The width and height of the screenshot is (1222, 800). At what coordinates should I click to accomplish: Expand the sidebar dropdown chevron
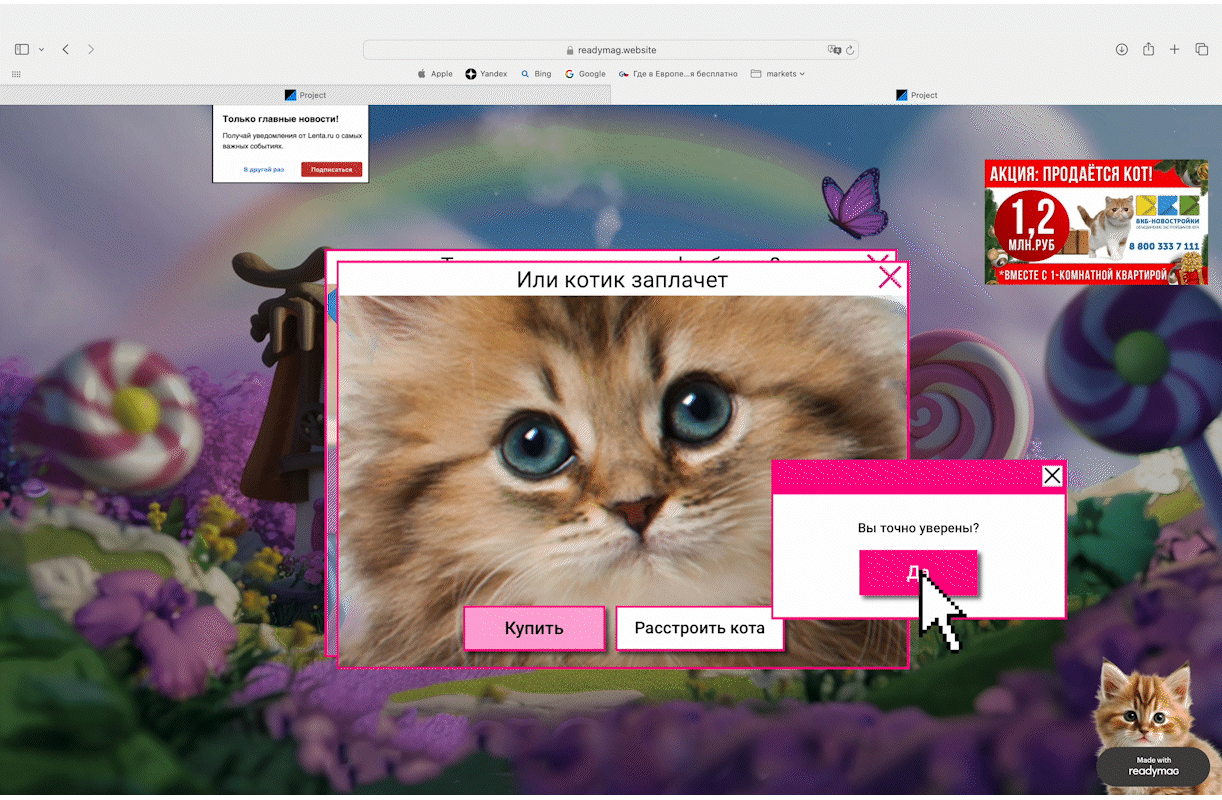tap(41, 49)
